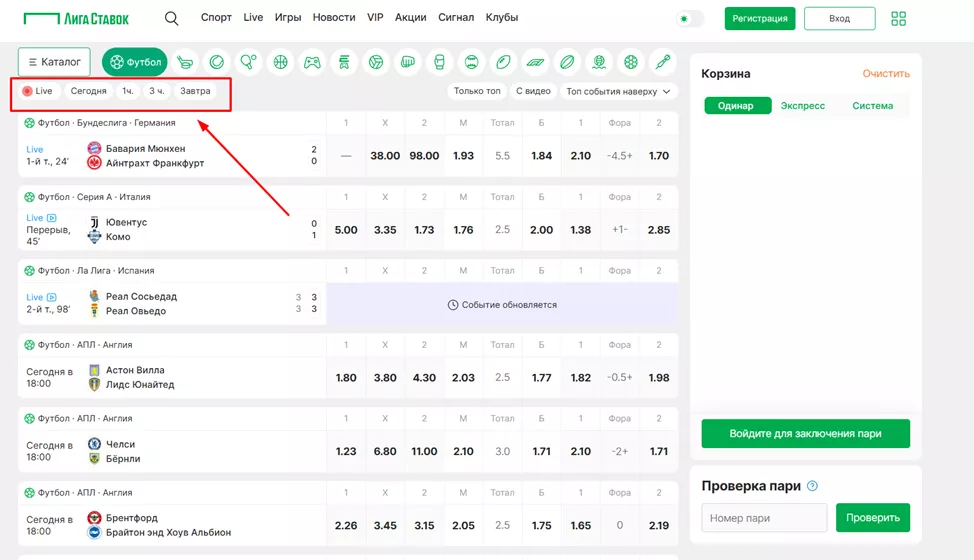Enable the С видео filter
The height and width of the screenshot is (560, 974).
point(533,91)
